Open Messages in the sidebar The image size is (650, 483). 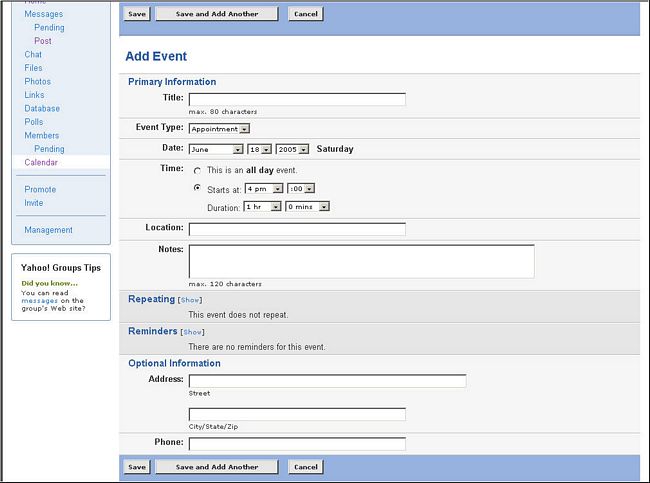pos(44,14)
